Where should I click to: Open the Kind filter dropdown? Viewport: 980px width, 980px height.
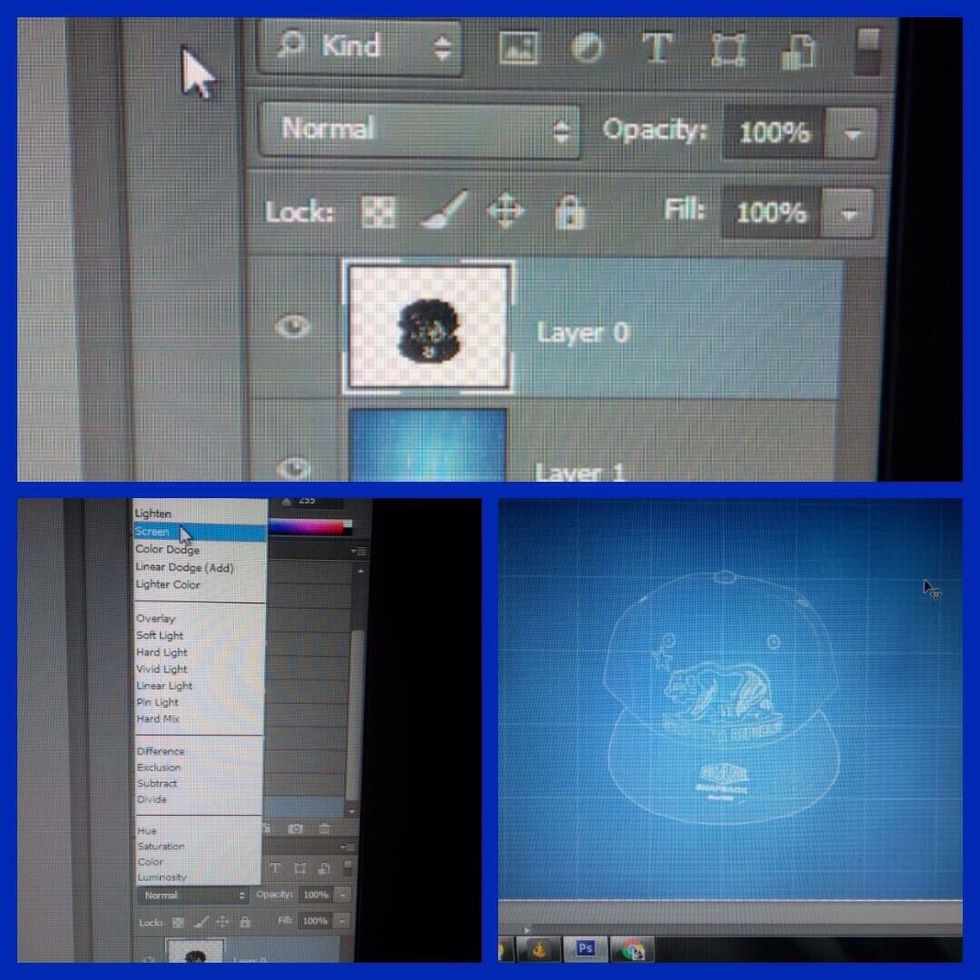coord(360,47)
